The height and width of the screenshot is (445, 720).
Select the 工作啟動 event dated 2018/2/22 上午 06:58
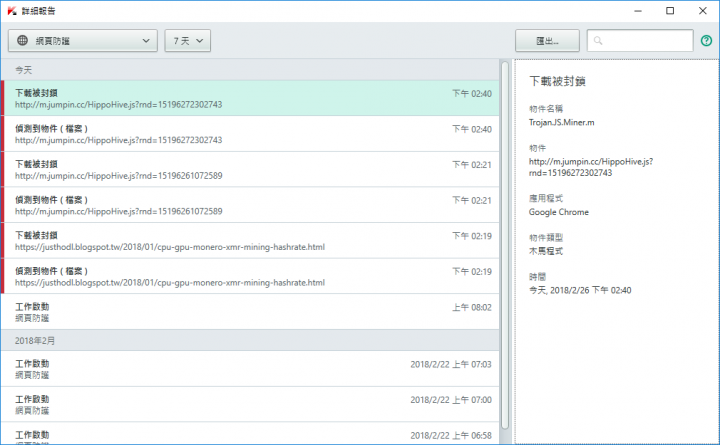(250, 434)
